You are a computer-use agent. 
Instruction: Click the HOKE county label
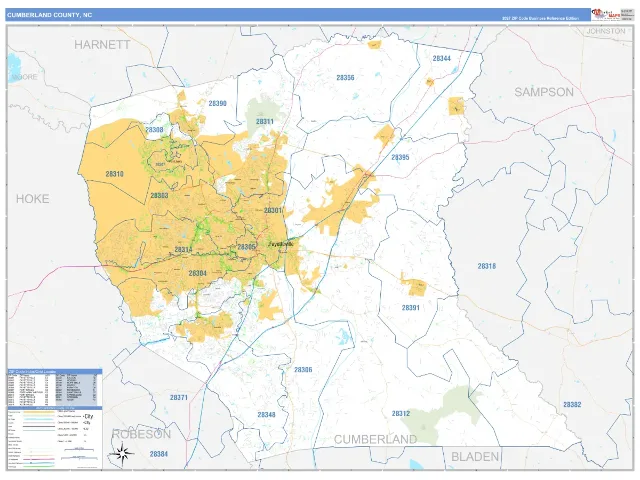33,199
